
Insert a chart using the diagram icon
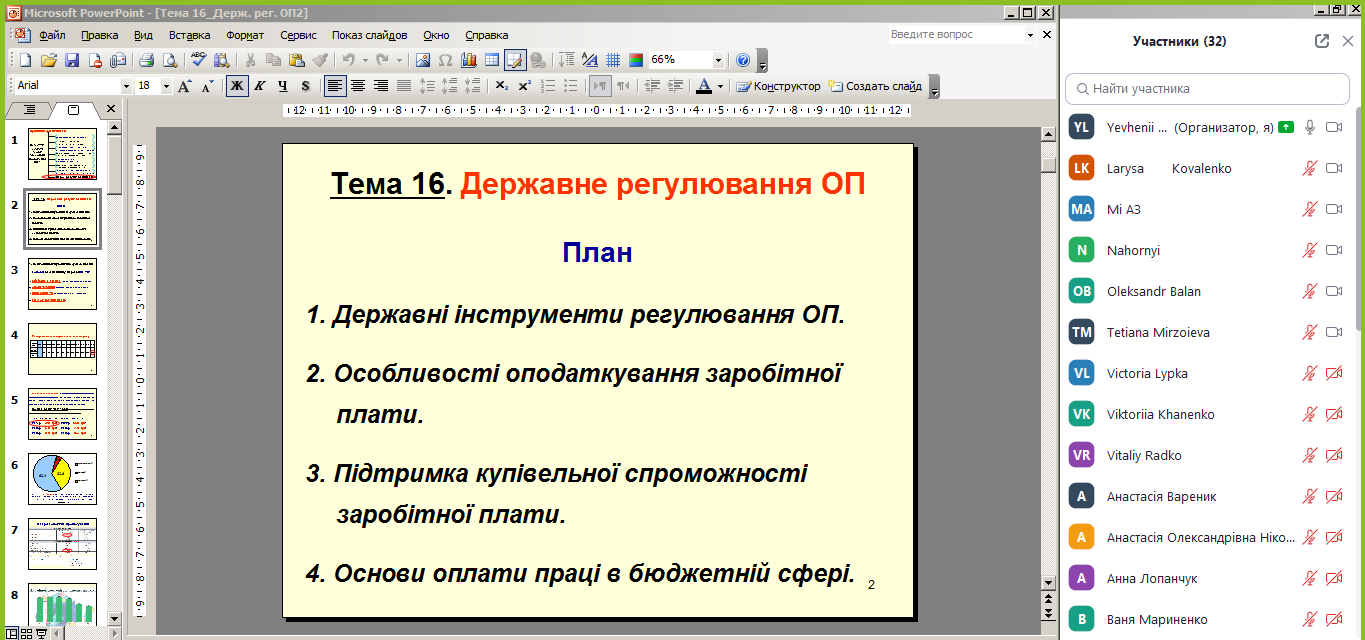468,60
